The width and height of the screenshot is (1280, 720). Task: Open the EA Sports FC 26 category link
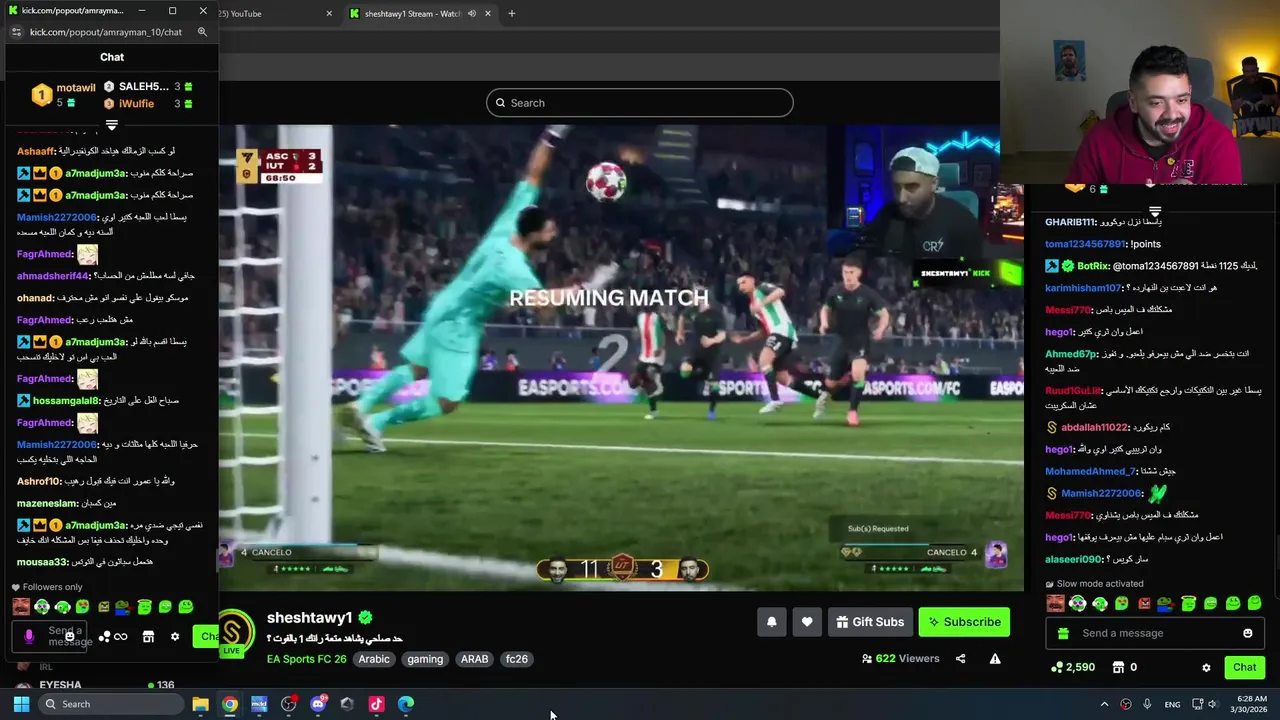(306, 659)
